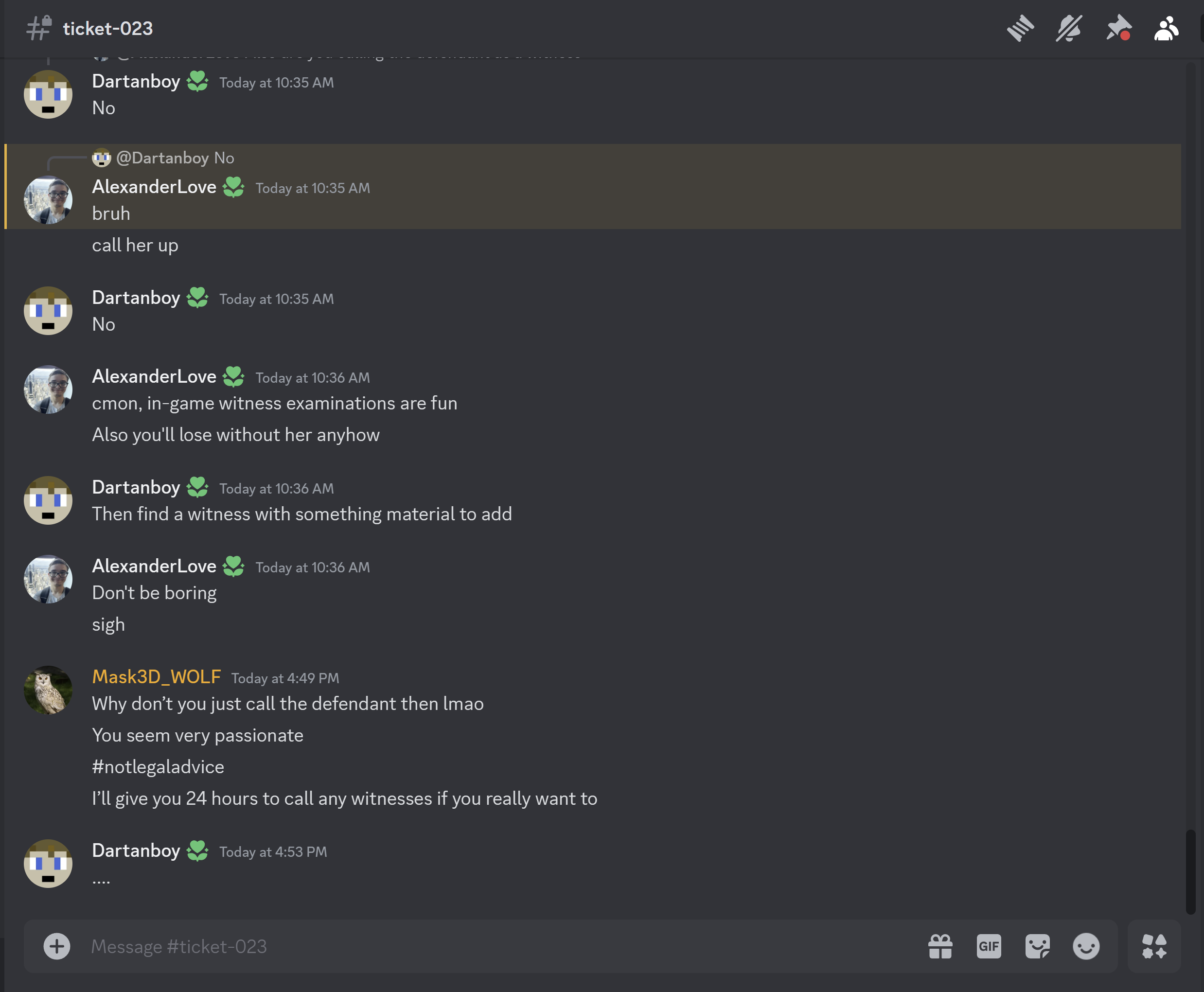Screen dimensions: 1204x992
Task: Toggle the member list icon
Action: tap(1166, 29)
